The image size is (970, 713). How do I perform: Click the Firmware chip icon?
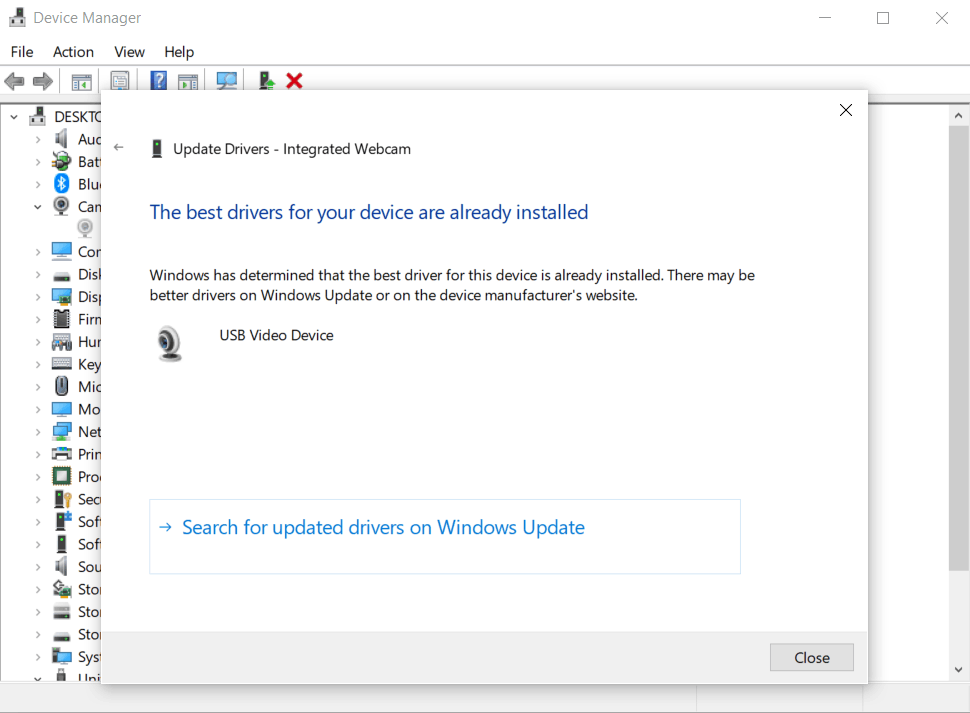(x=61, y=318)
